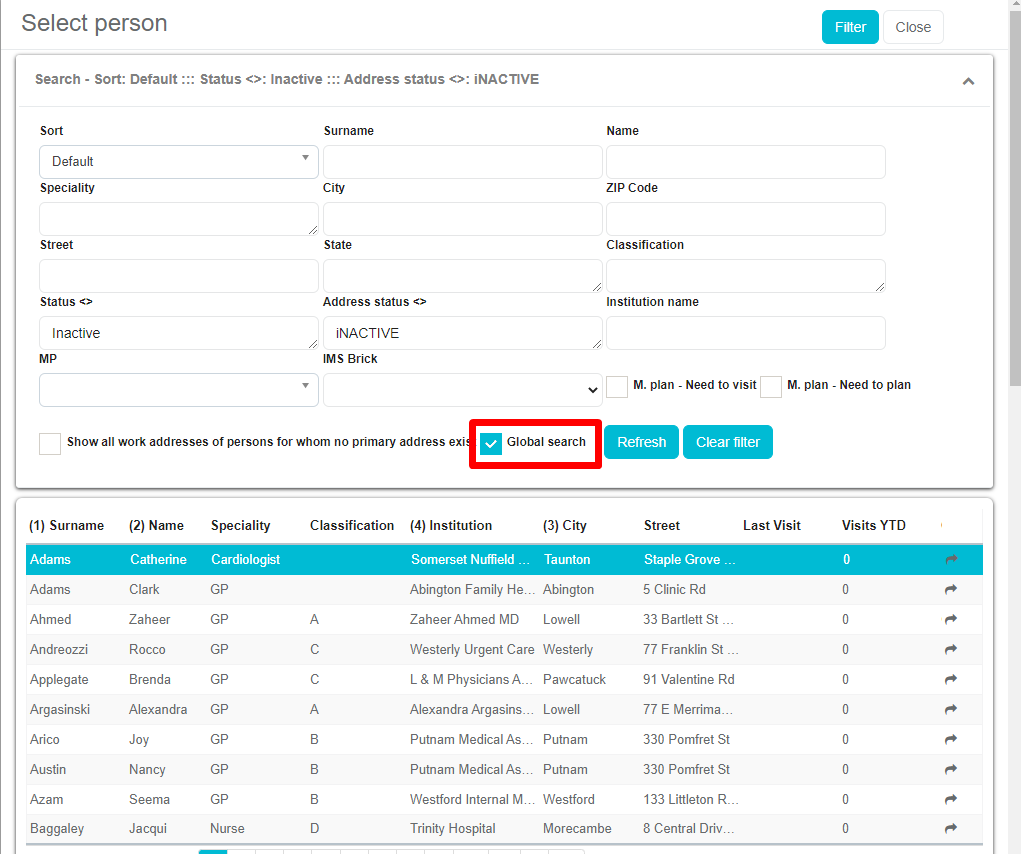
Task: Open the Sort dropdown set to Default
Action: tap(179, 161)
